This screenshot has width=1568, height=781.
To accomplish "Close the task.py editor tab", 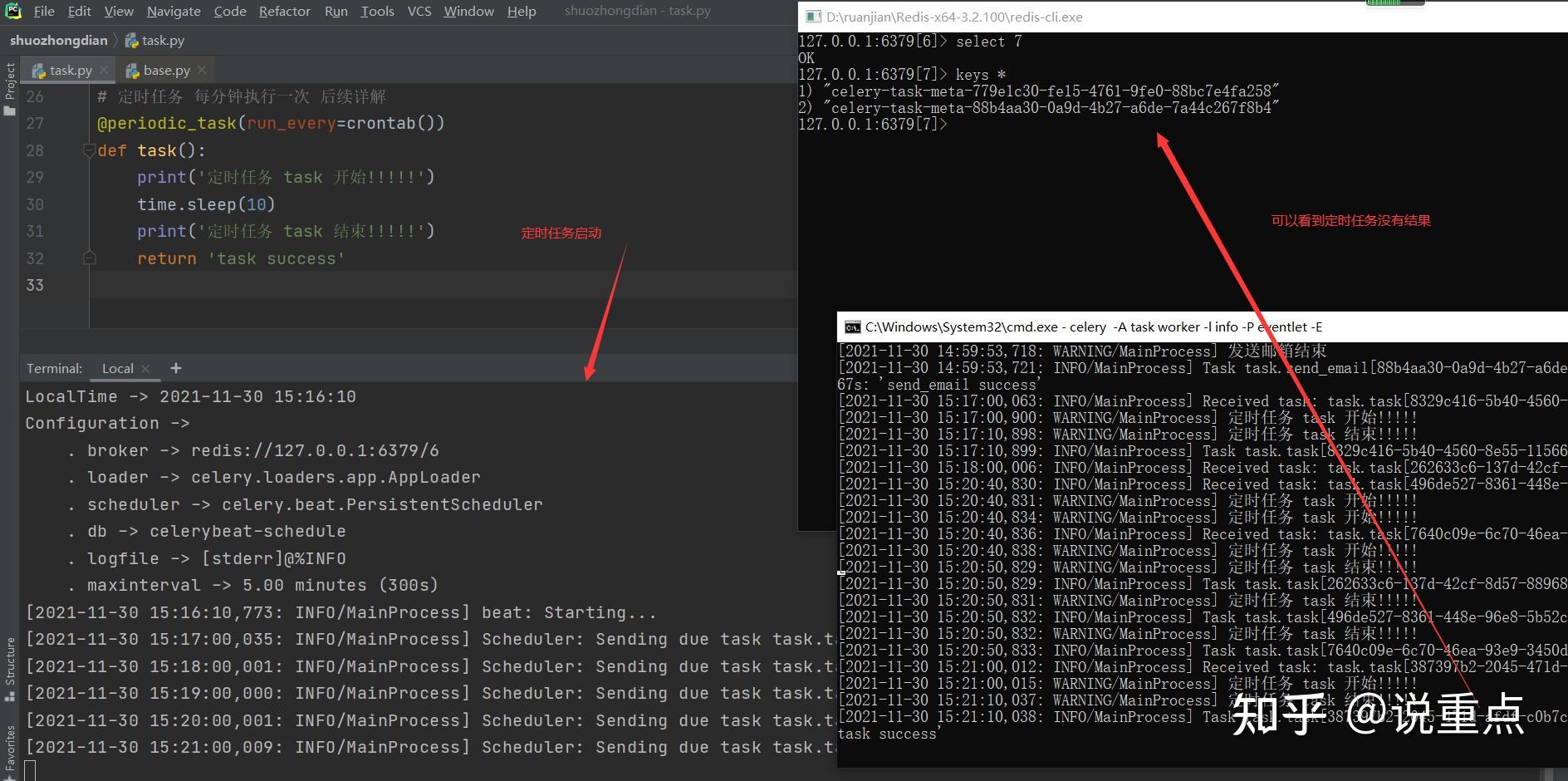I will (104, 71).
